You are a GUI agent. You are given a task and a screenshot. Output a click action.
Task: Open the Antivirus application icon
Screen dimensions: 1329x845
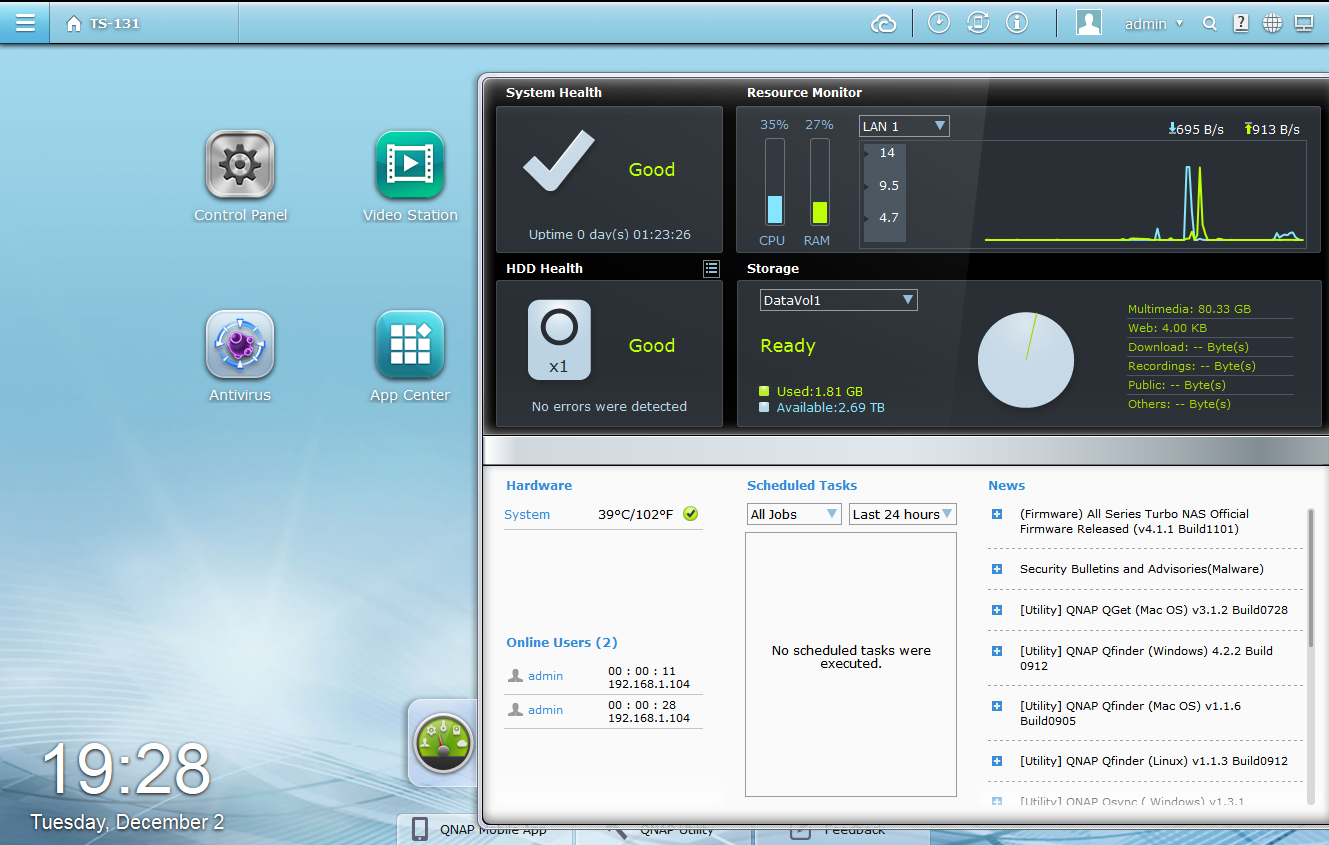point(240,345)
